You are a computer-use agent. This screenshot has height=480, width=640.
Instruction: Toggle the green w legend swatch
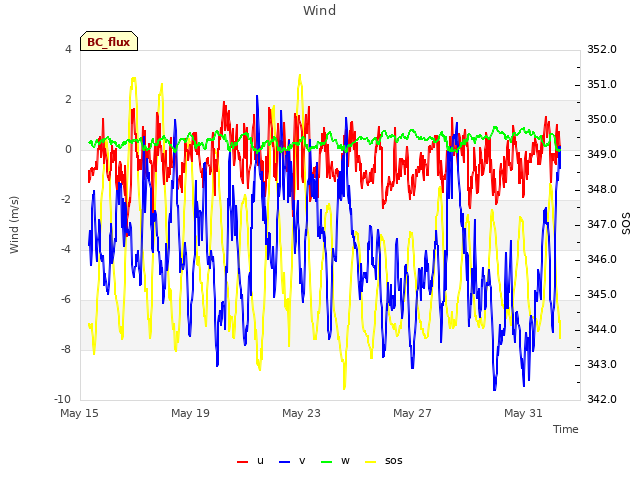tap(327, 462)
